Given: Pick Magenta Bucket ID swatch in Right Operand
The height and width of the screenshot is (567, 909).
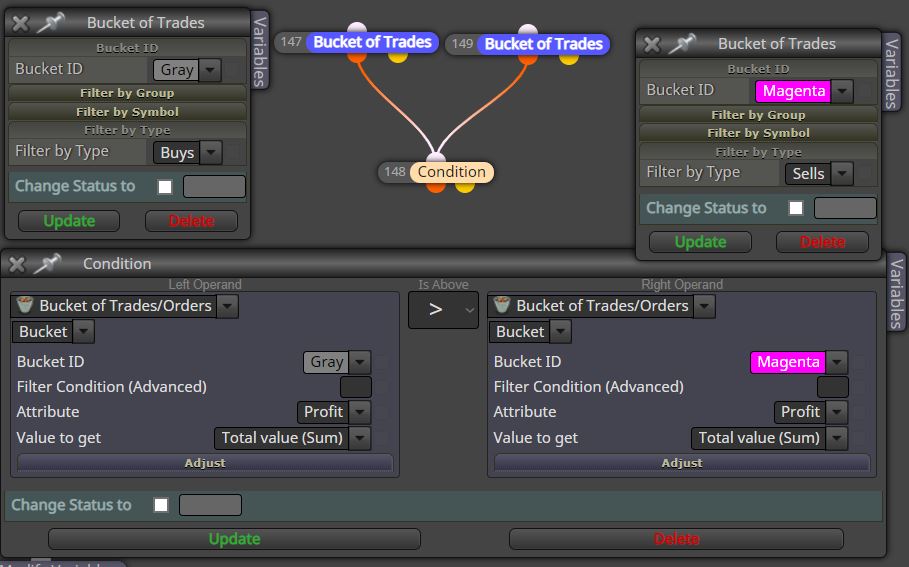Looking at the screenshot, I should [788, 362].
